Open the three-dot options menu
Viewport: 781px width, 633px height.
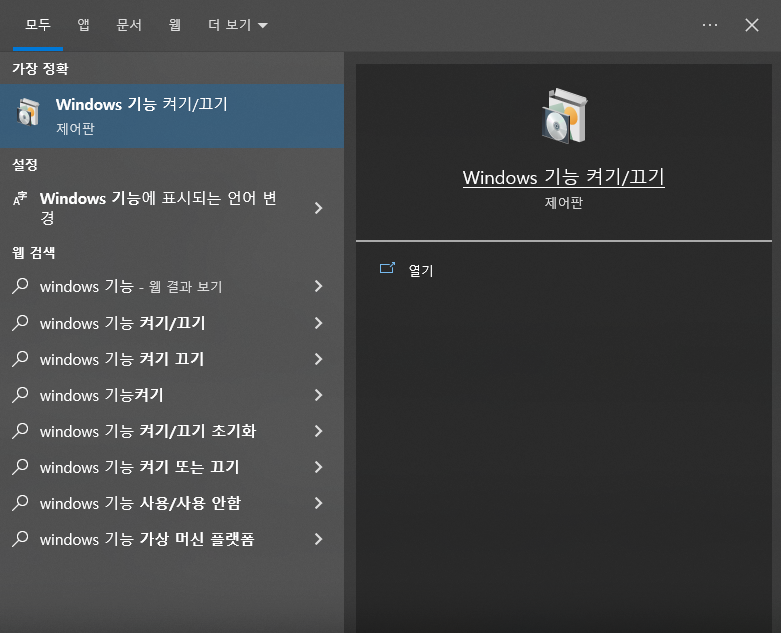pos(710,25)
